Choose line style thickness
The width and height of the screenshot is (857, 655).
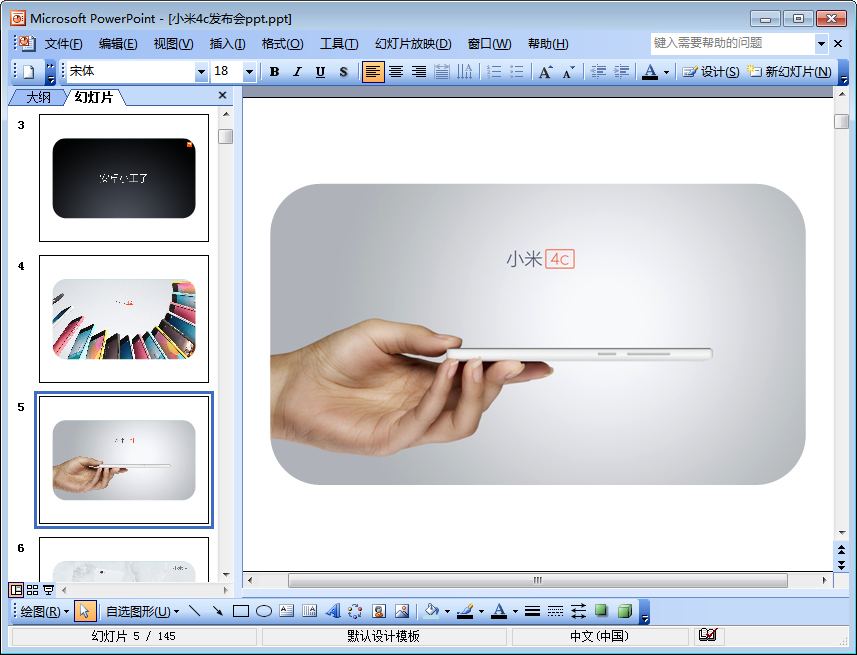tap(532, 611)
